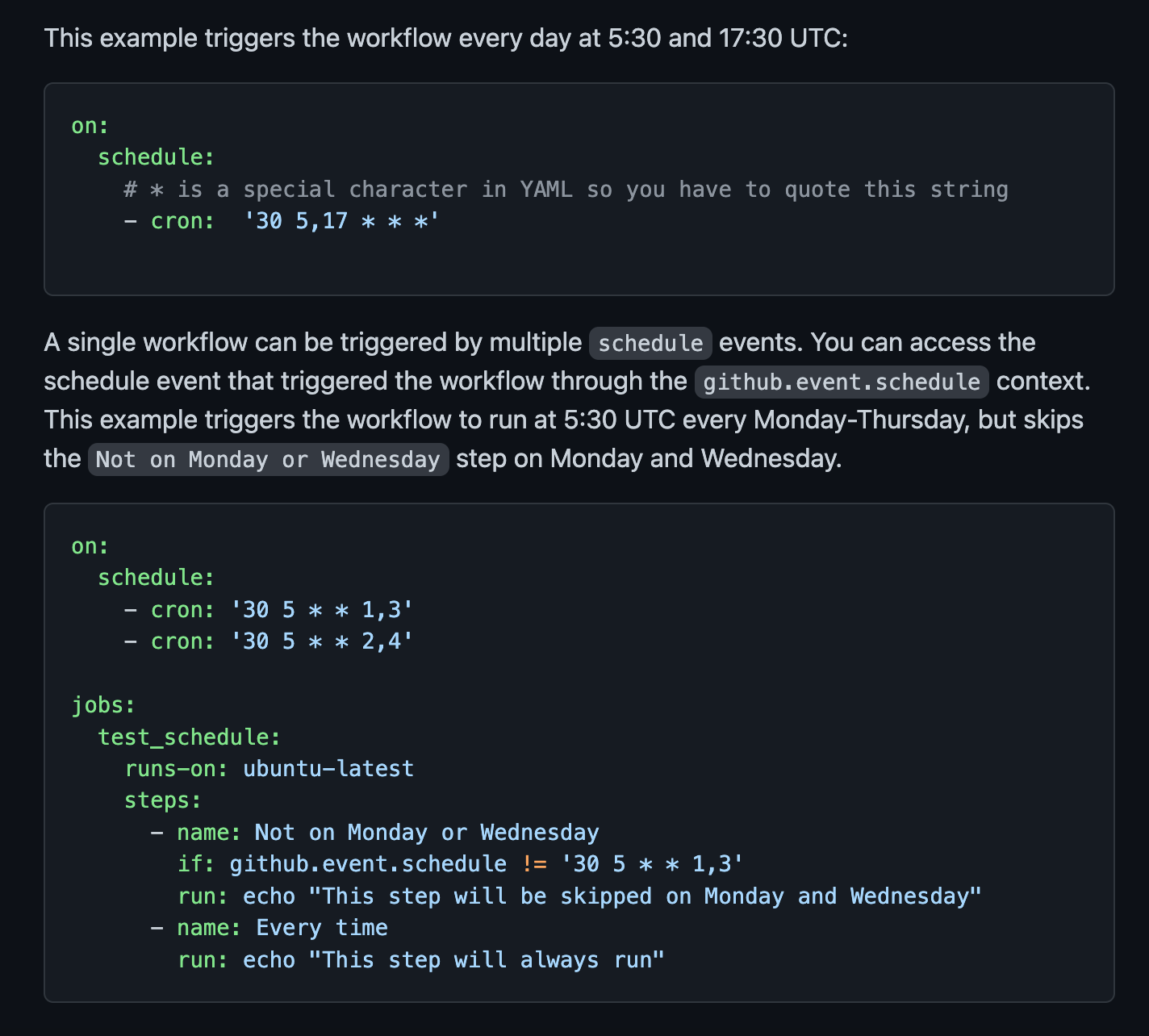Click the 'steps:' key
Image resolution: width=1149 pixels, height=1036 pixels.
[x=163, y=800]
